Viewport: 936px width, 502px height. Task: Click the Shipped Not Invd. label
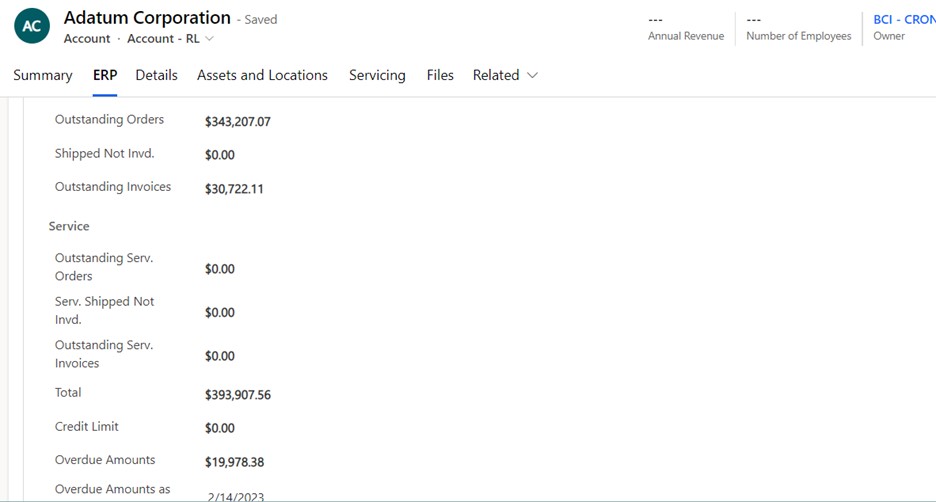click(104, 153)
